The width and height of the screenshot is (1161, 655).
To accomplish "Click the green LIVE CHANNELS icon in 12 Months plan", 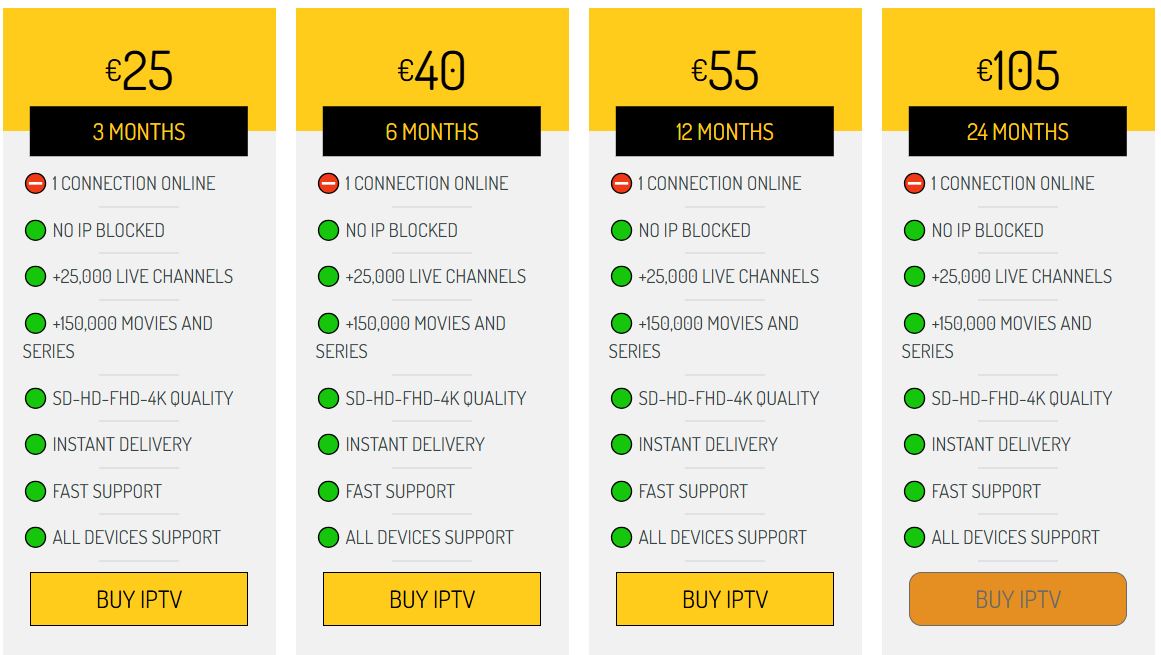I will pyautogui.click(x=621, y=277).
